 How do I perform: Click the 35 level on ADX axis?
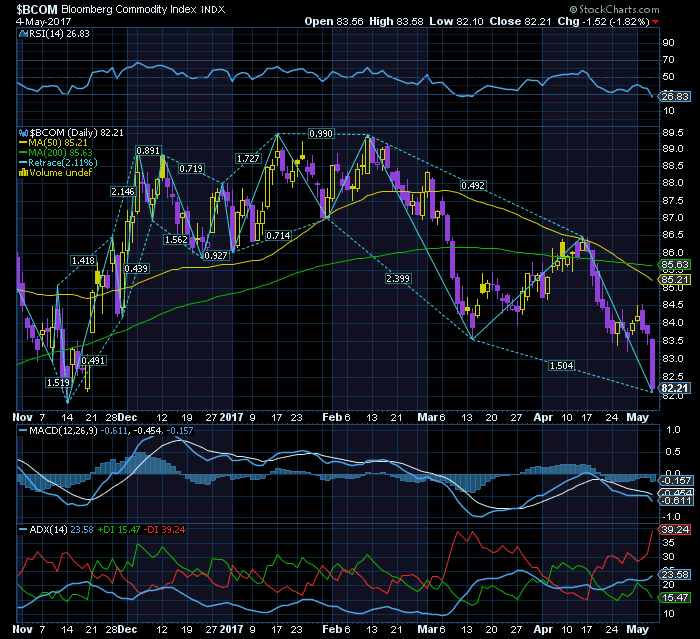point(669,543)
